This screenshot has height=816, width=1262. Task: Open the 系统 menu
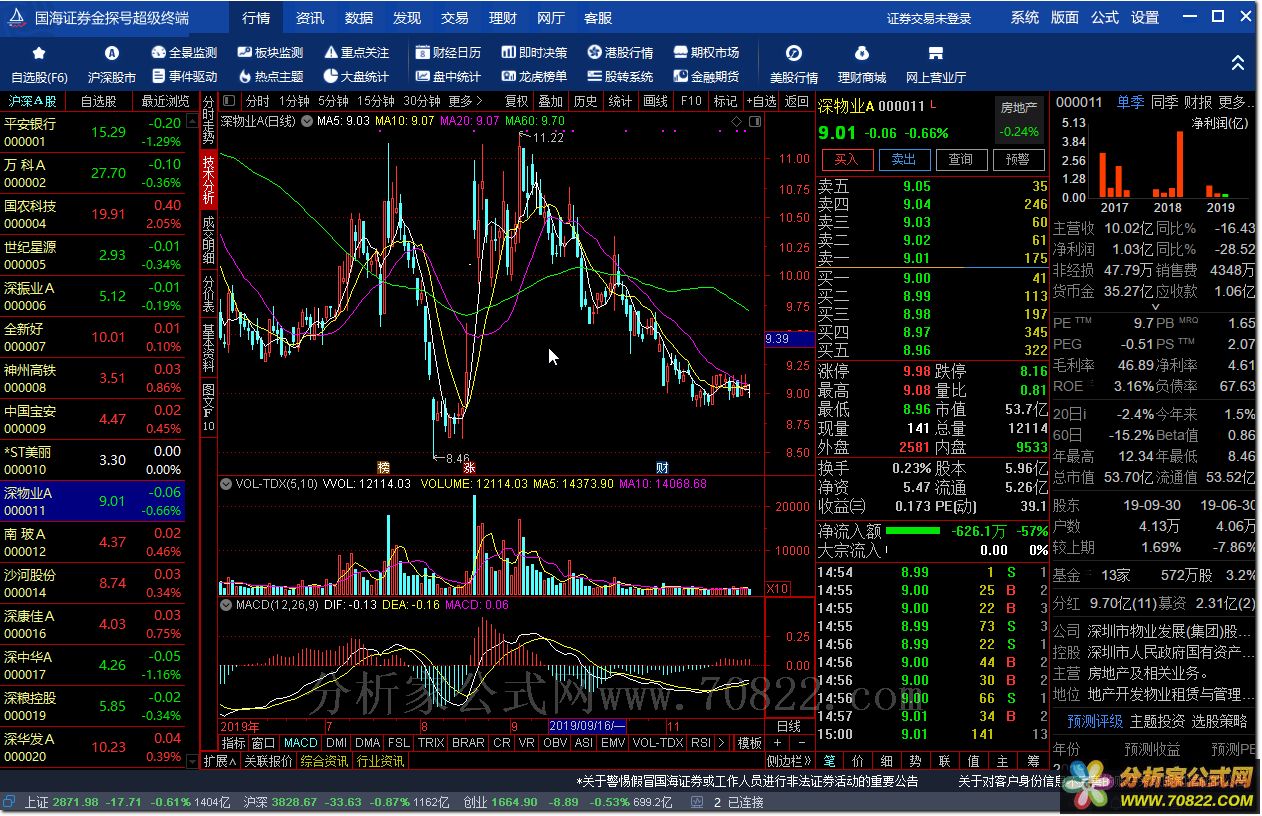(x=1025, y=18)
